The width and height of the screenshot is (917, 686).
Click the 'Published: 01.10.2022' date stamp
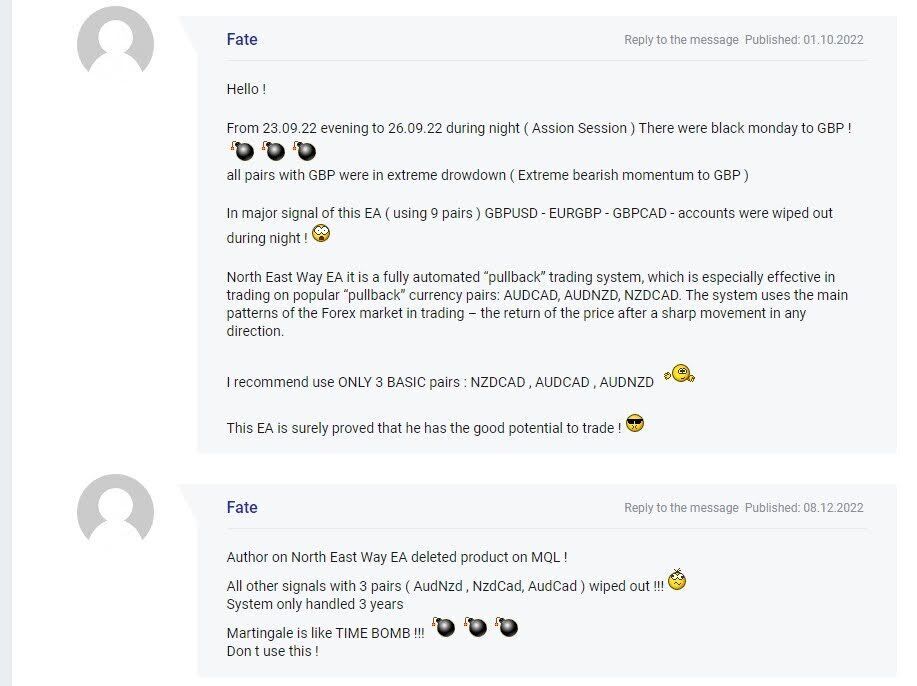pyautogui.click(x=804, y=40)
